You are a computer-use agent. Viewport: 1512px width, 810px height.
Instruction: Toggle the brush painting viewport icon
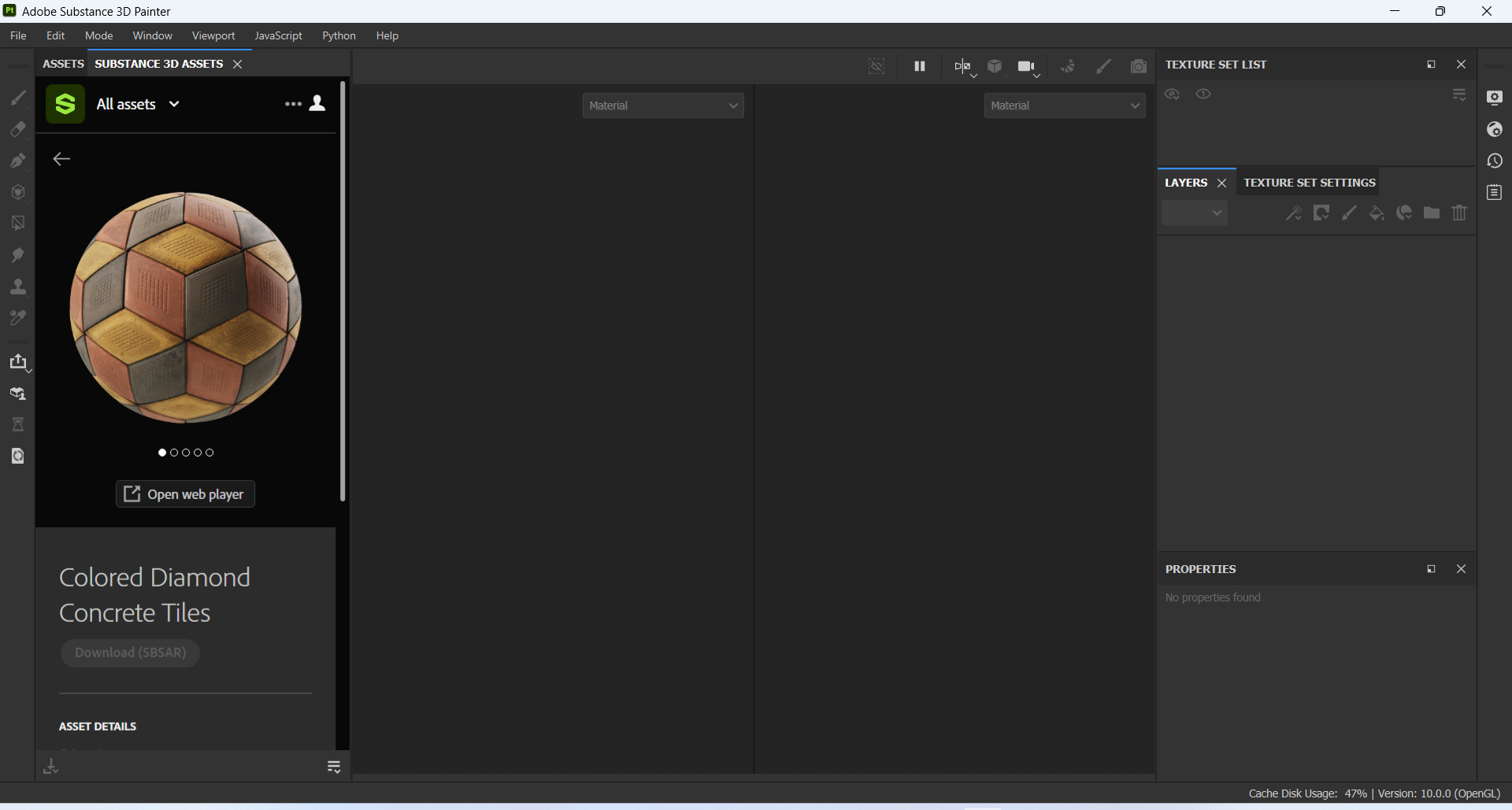1104,67
